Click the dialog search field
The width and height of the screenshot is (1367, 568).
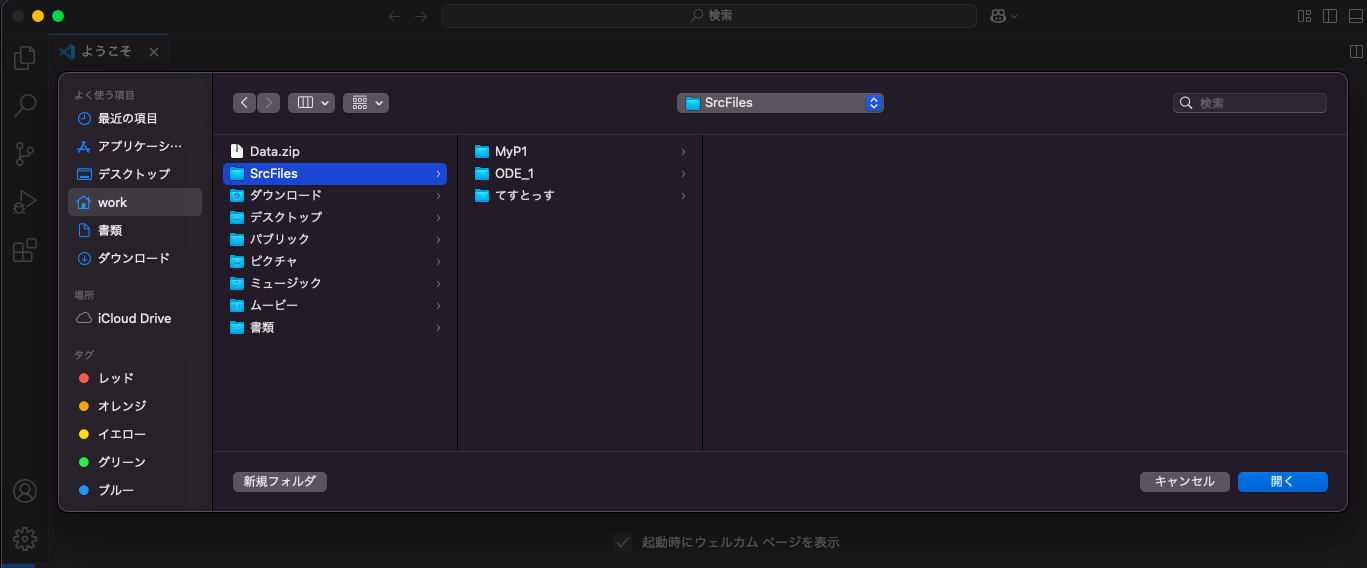click(x=1250, y=103)
